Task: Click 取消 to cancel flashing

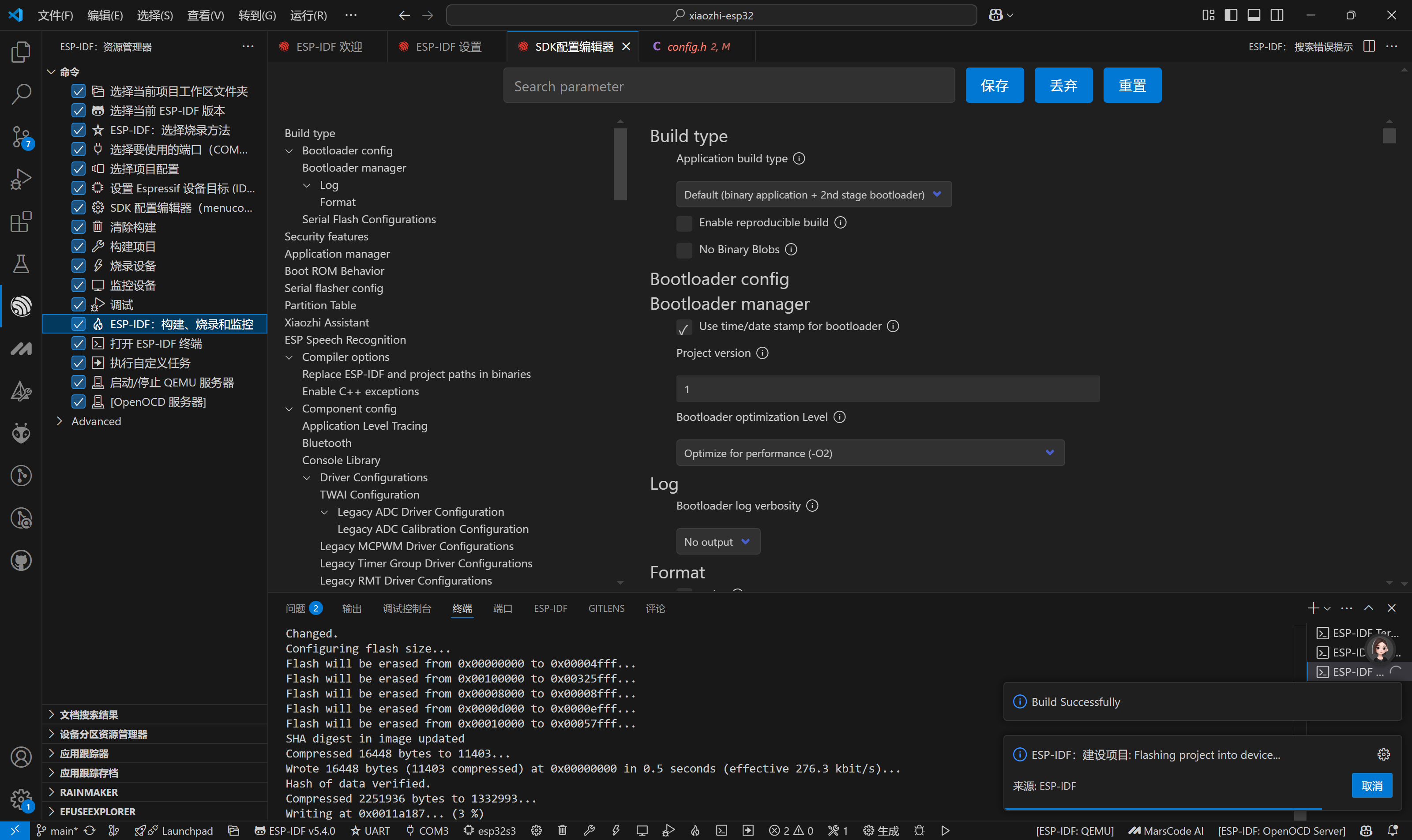Action: tap(1371, 786)
